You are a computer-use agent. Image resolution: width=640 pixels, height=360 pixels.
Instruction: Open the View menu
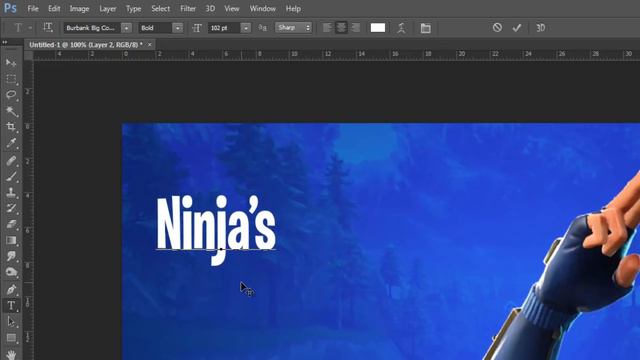231,8
